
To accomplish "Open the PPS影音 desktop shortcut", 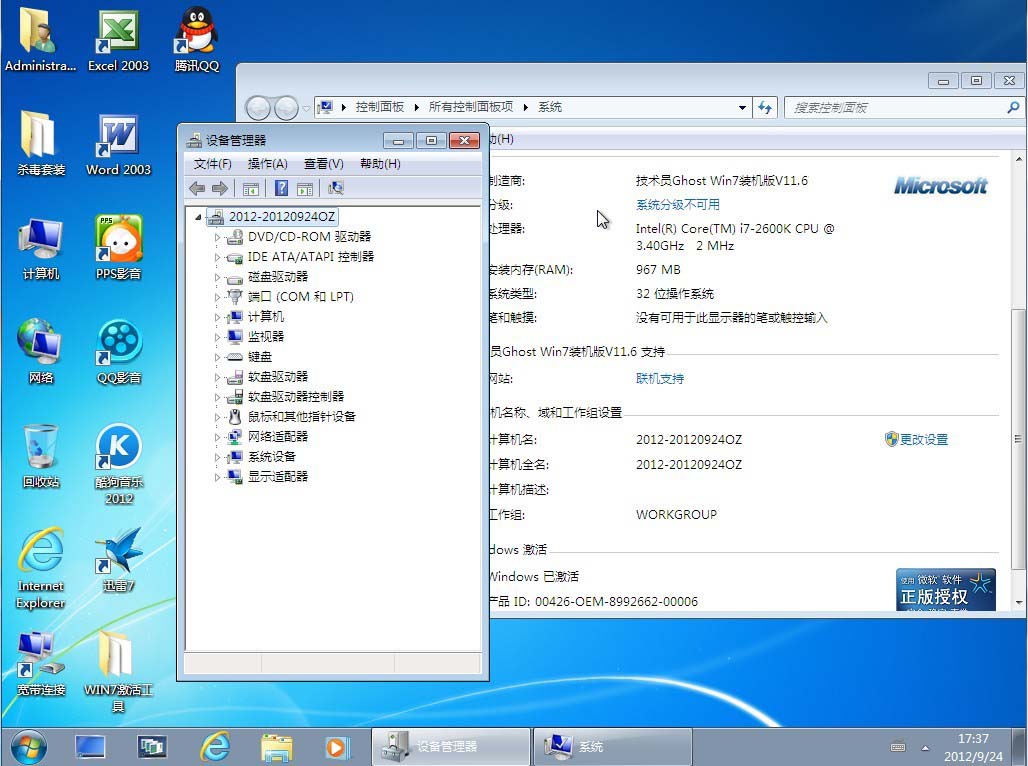I will (118, 247).
